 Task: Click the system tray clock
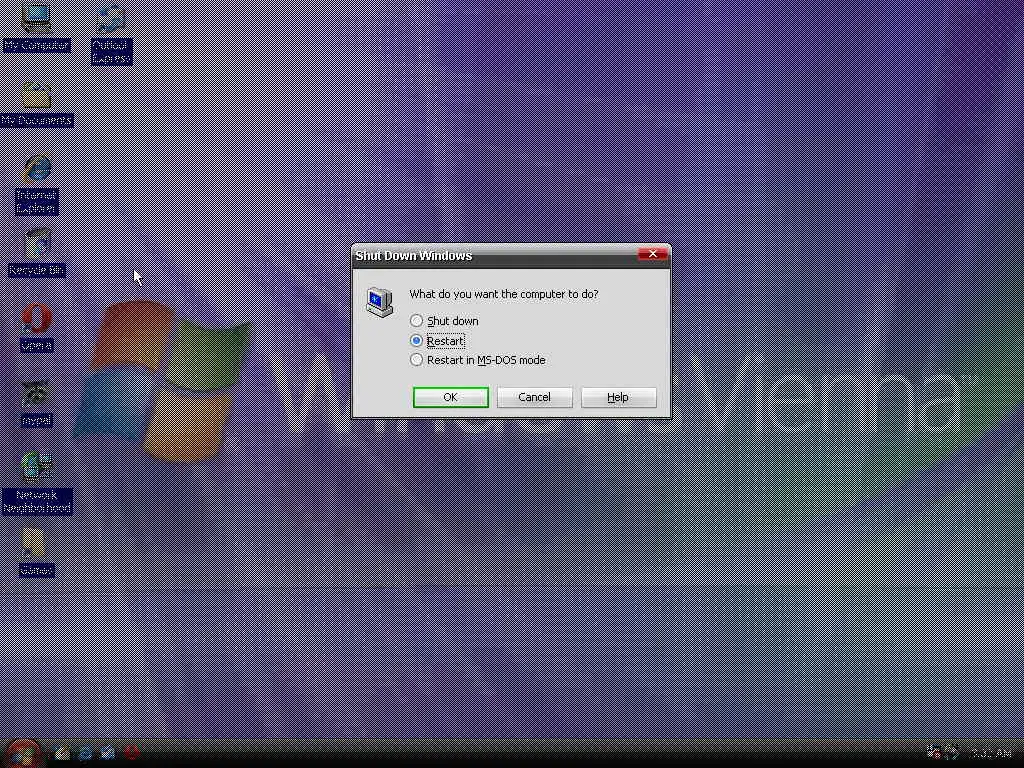coord(991,754)
